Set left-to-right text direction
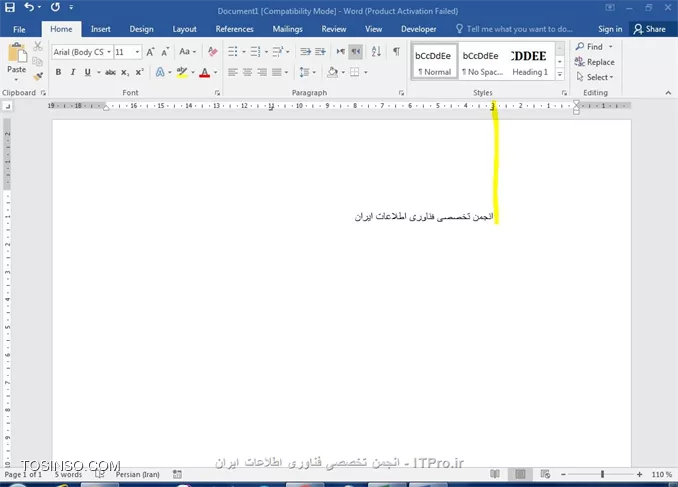 click(x=341, y=52)
